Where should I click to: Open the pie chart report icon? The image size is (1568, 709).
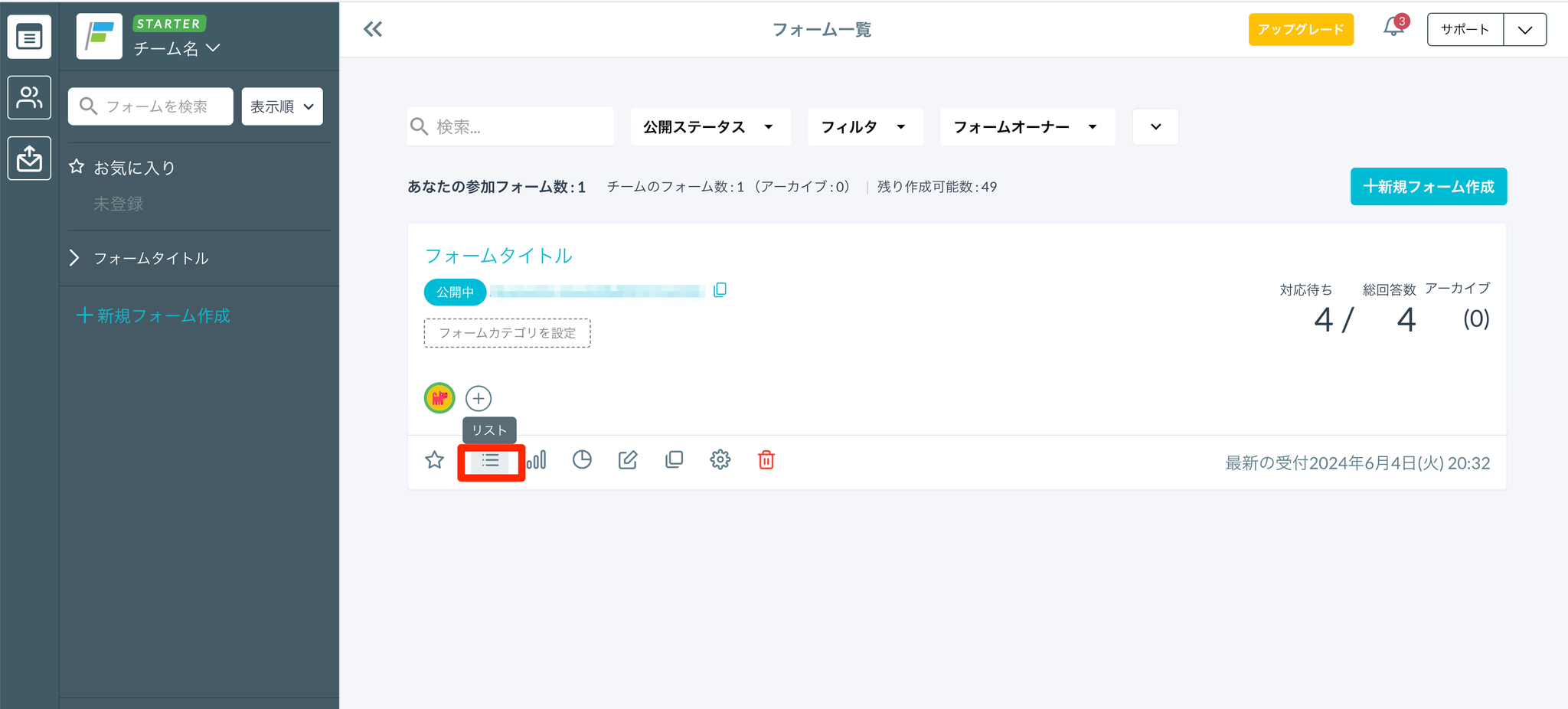[x=582, y=459]
